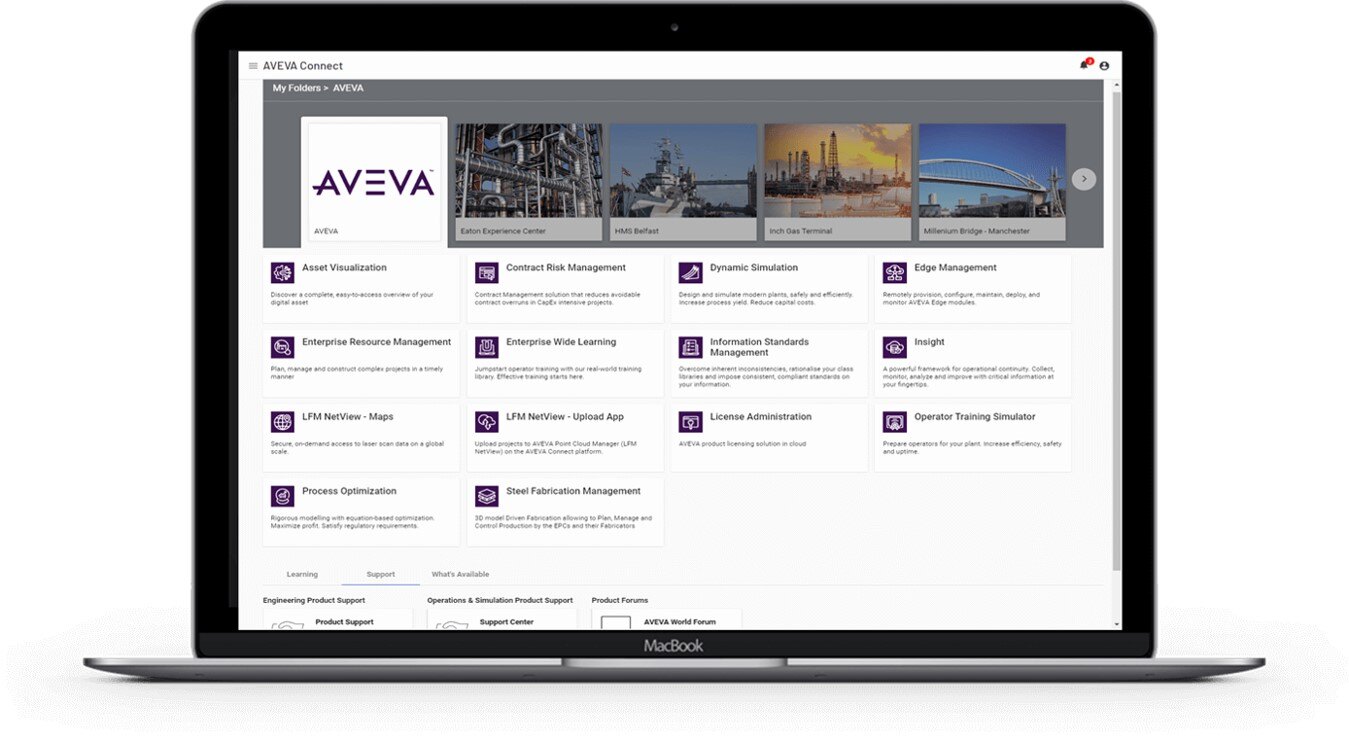Open the user account icon
The height and width of the screenshot is (742, 1349).
[x=1104, y=66]
